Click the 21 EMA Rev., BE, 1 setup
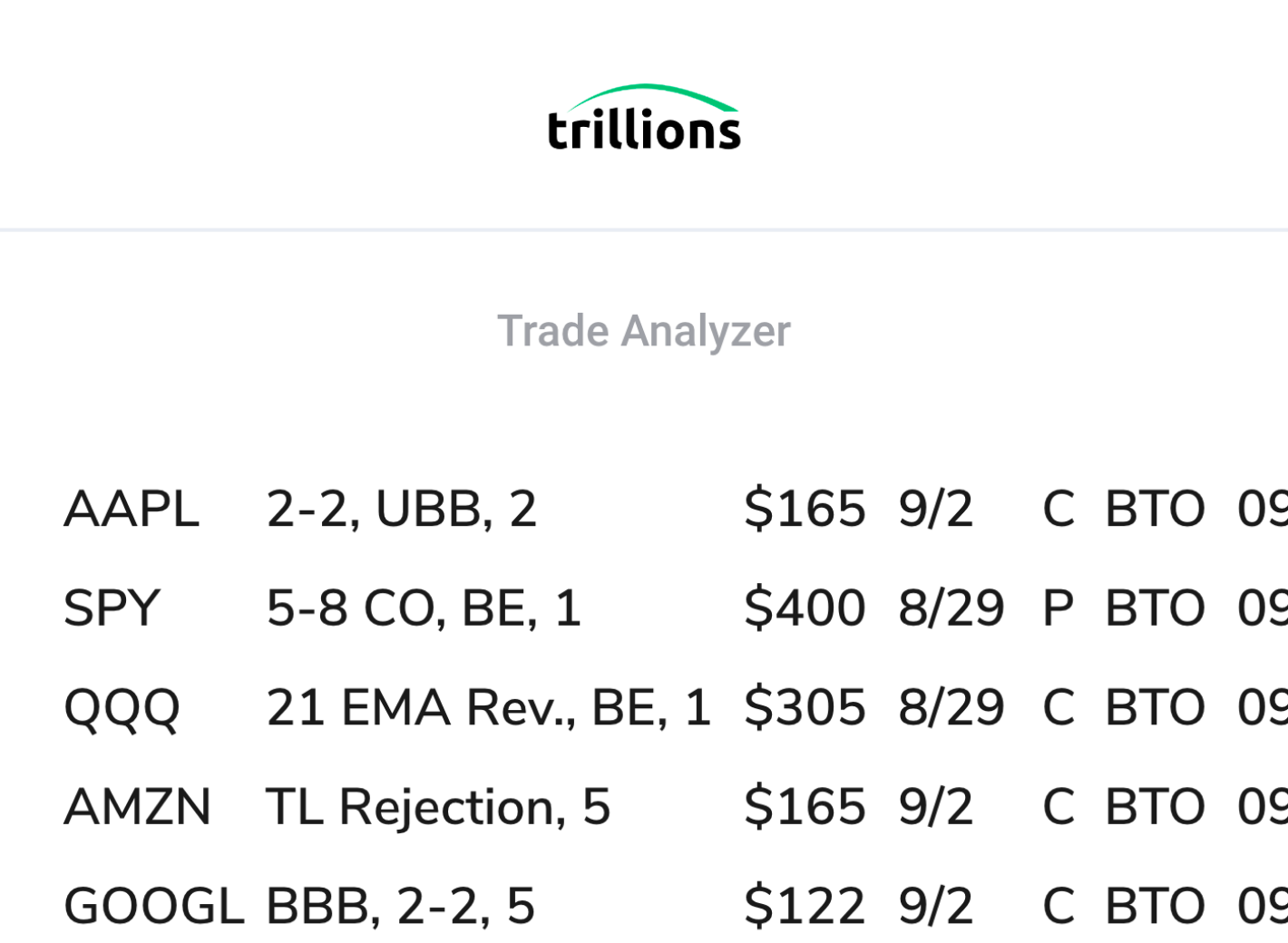Screen dimensions: 1288x943 tap(489, 708)
